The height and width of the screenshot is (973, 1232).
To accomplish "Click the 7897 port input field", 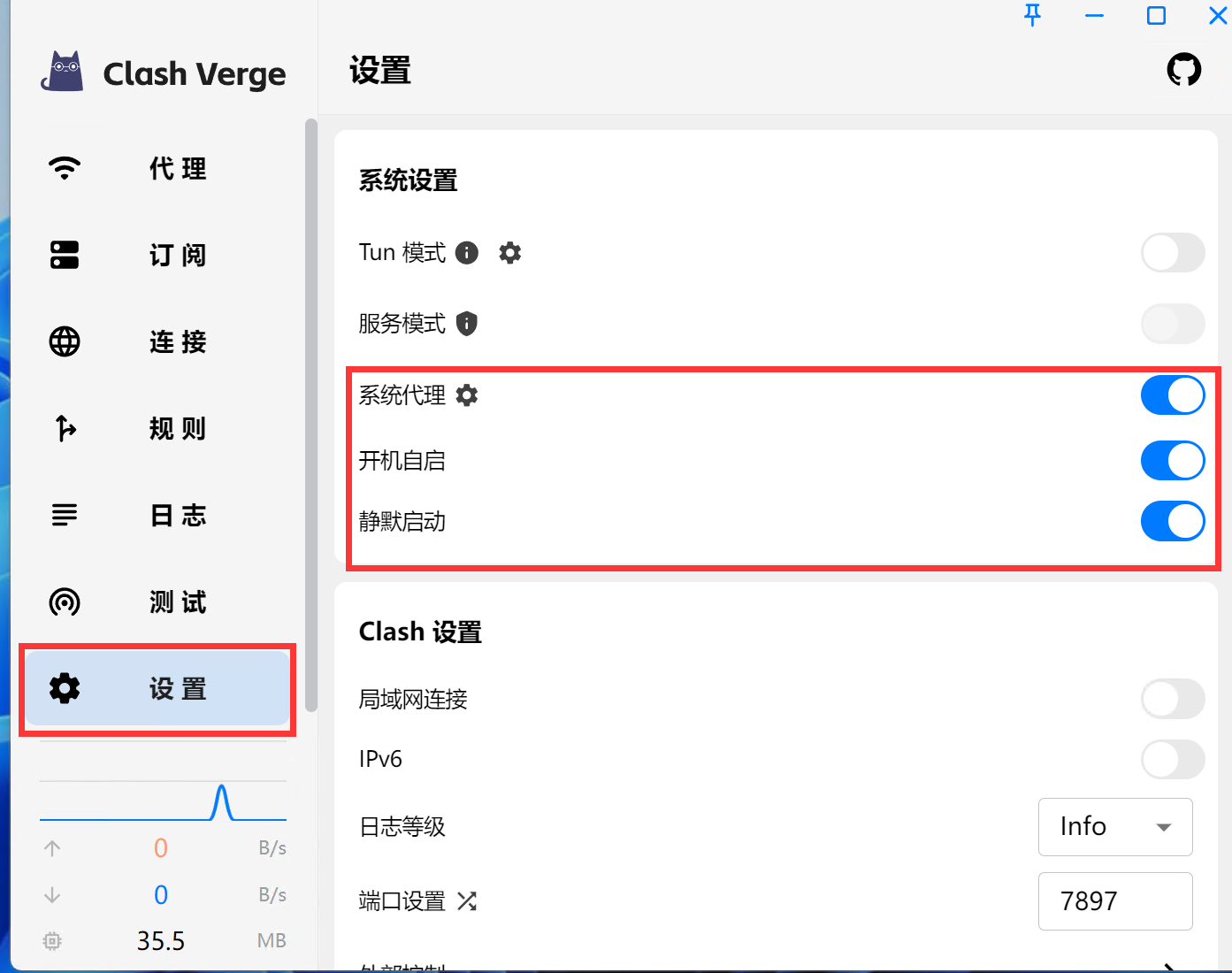I will [1114, 901].
